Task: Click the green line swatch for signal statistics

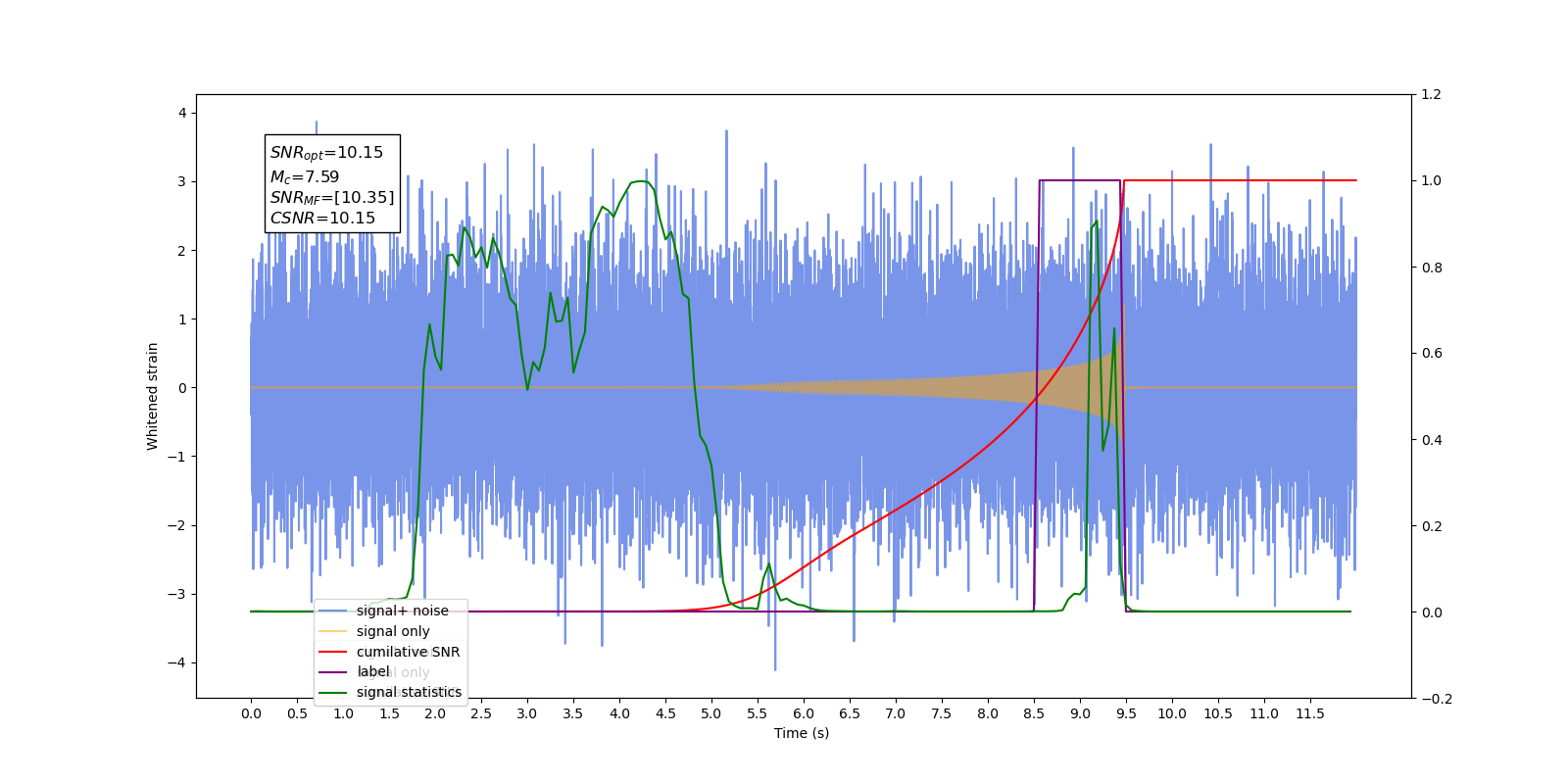Action: (x=333, y=692)
